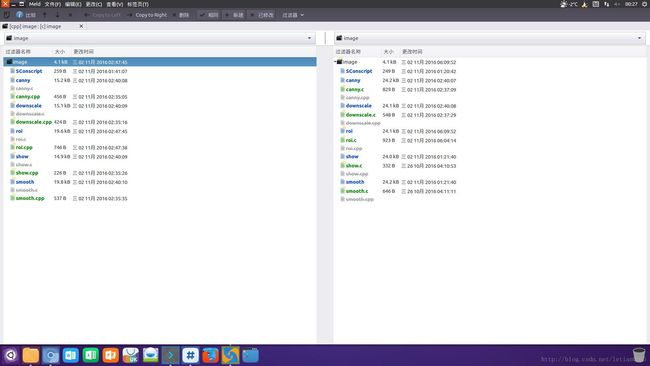Open the Meld application menu
Image resolution: width=650 pixels, height=366 pixels.
tap(34, 4)
